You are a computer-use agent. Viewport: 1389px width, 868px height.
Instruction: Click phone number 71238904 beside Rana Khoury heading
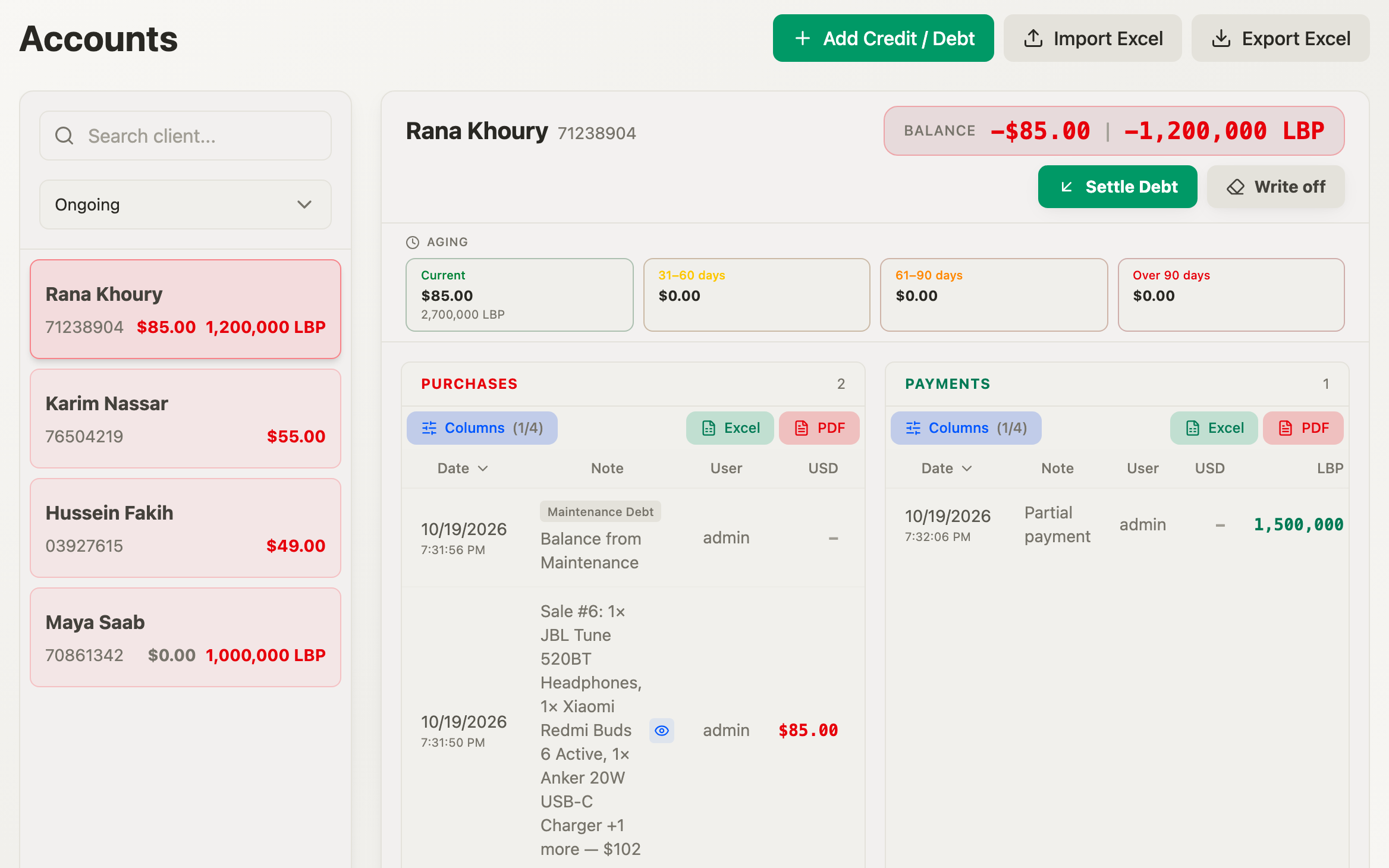tap(597, 133)
